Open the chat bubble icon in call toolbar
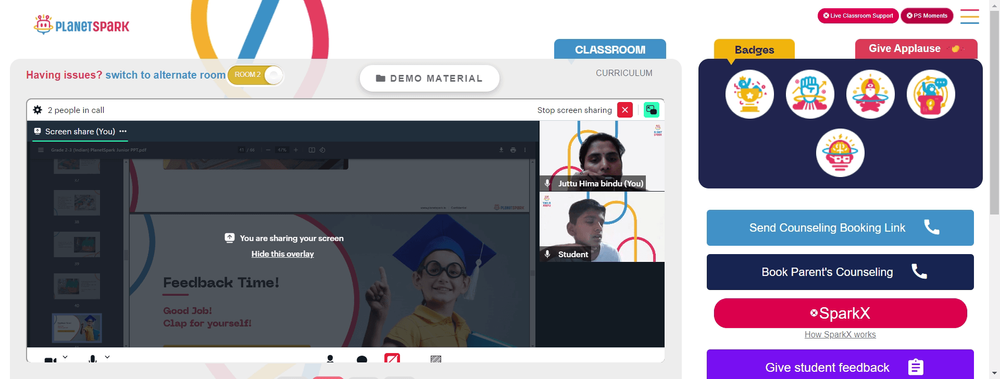1000x379 pixels. 362,359
